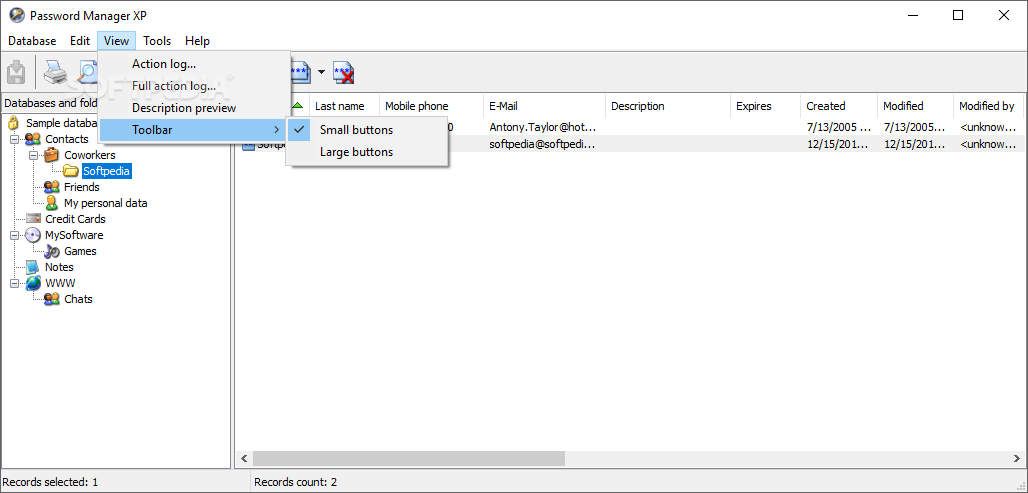Click the Coworkers briefcase icon
The image size is (1028, 493).
click(x=51, y=155)
